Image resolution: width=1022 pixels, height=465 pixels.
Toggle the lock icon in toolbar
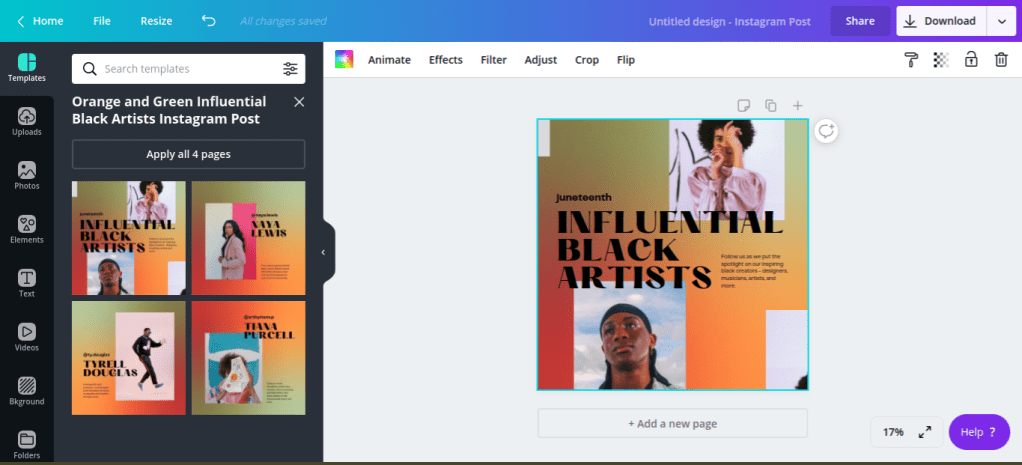tap(971, 60)
